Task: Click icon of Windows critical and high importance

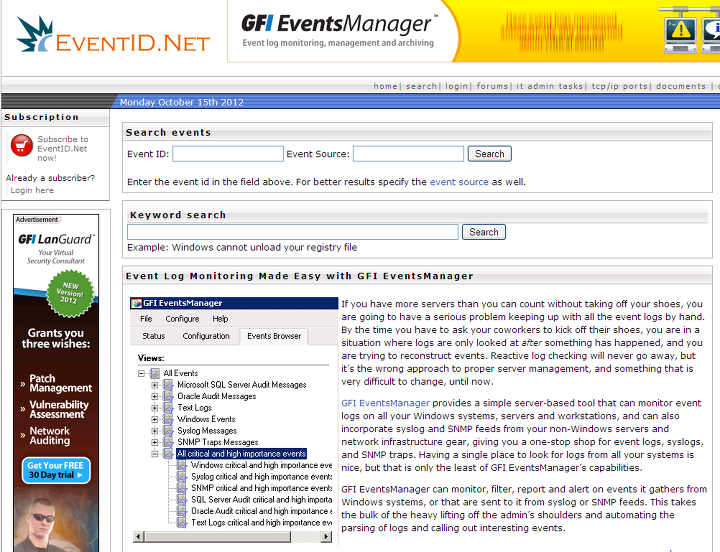Action: coord(182,465)
